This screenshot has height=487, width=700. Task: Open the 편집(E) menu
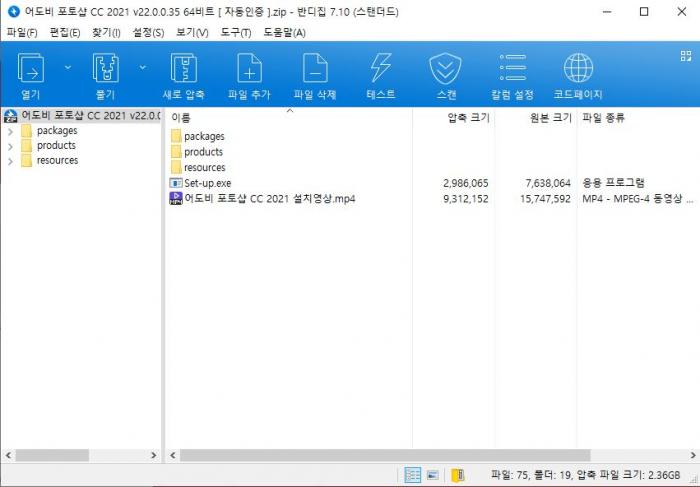pyautogui.click(x=65, y=33)
